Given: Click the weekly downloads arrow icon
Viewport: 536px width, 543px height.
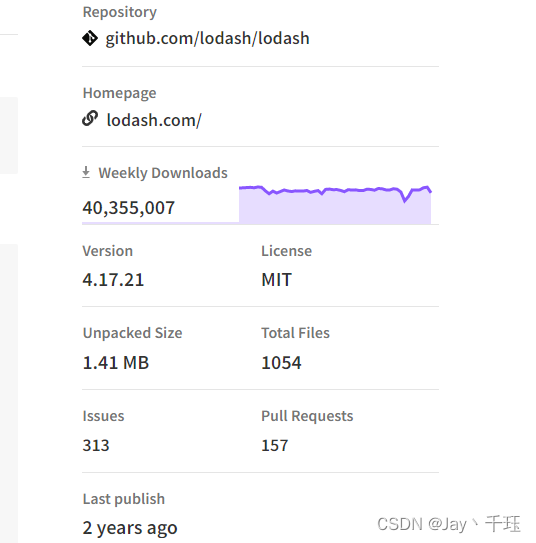Looking at the screenshot, I should 86,172.
